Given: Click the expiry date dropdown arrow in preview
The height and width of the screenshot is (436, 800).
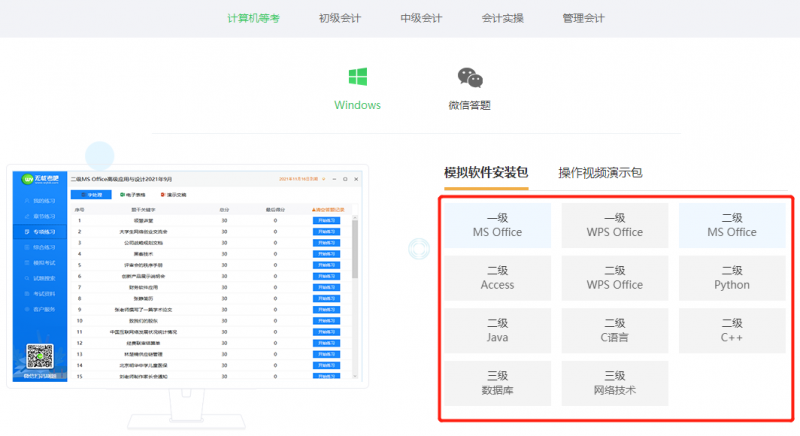Looking at the screenshot, I should 323,179.
